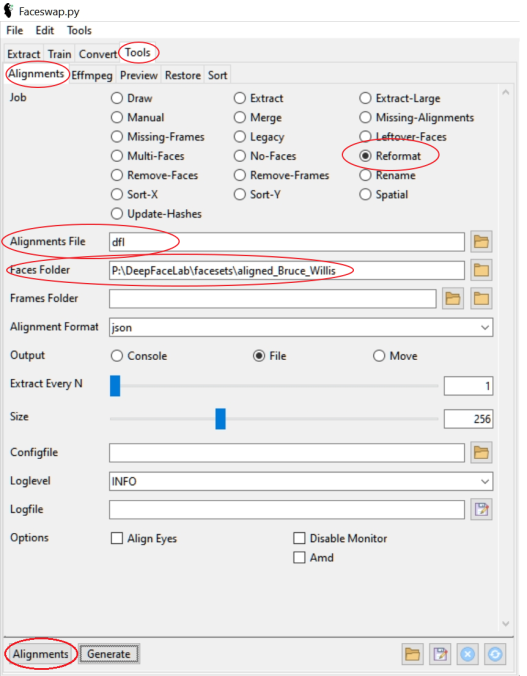This screenshot has width=527, height=676.
Task: Click bottom toolbar save config icon
Action: 440,654
